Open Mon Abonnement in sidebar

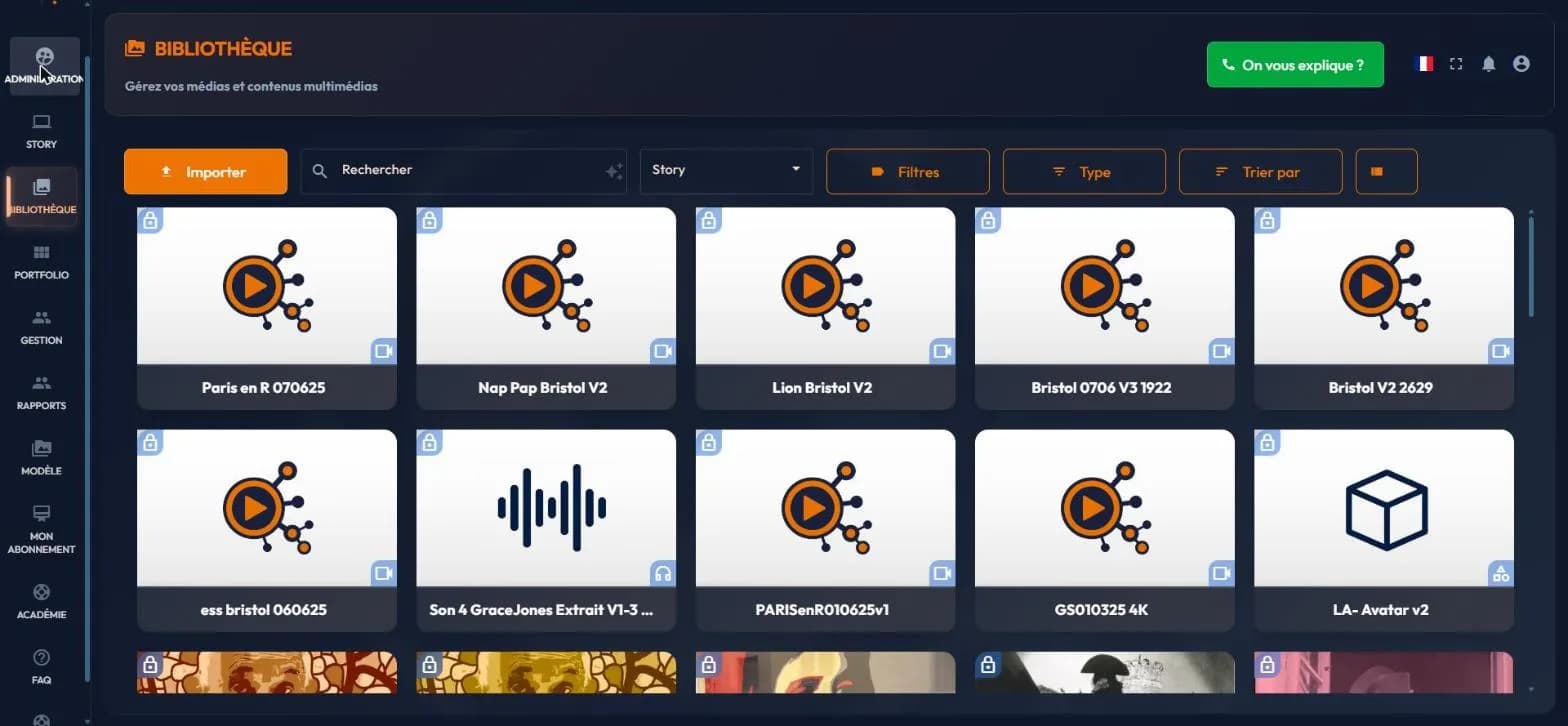pyautogui.click(x=42, y=529)
